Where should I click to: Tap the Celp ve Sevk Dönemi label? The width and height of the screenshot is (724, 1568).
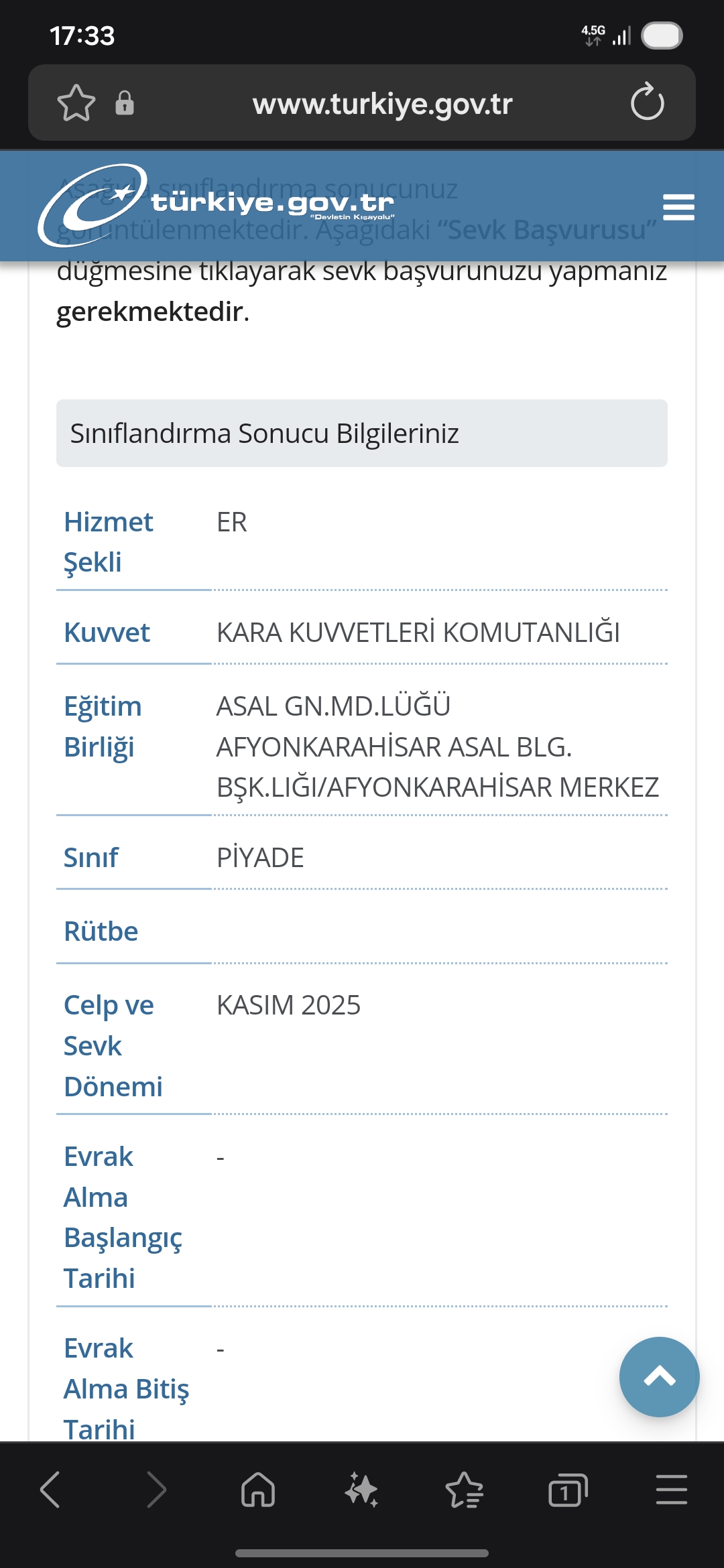(x=113, y=1045)
